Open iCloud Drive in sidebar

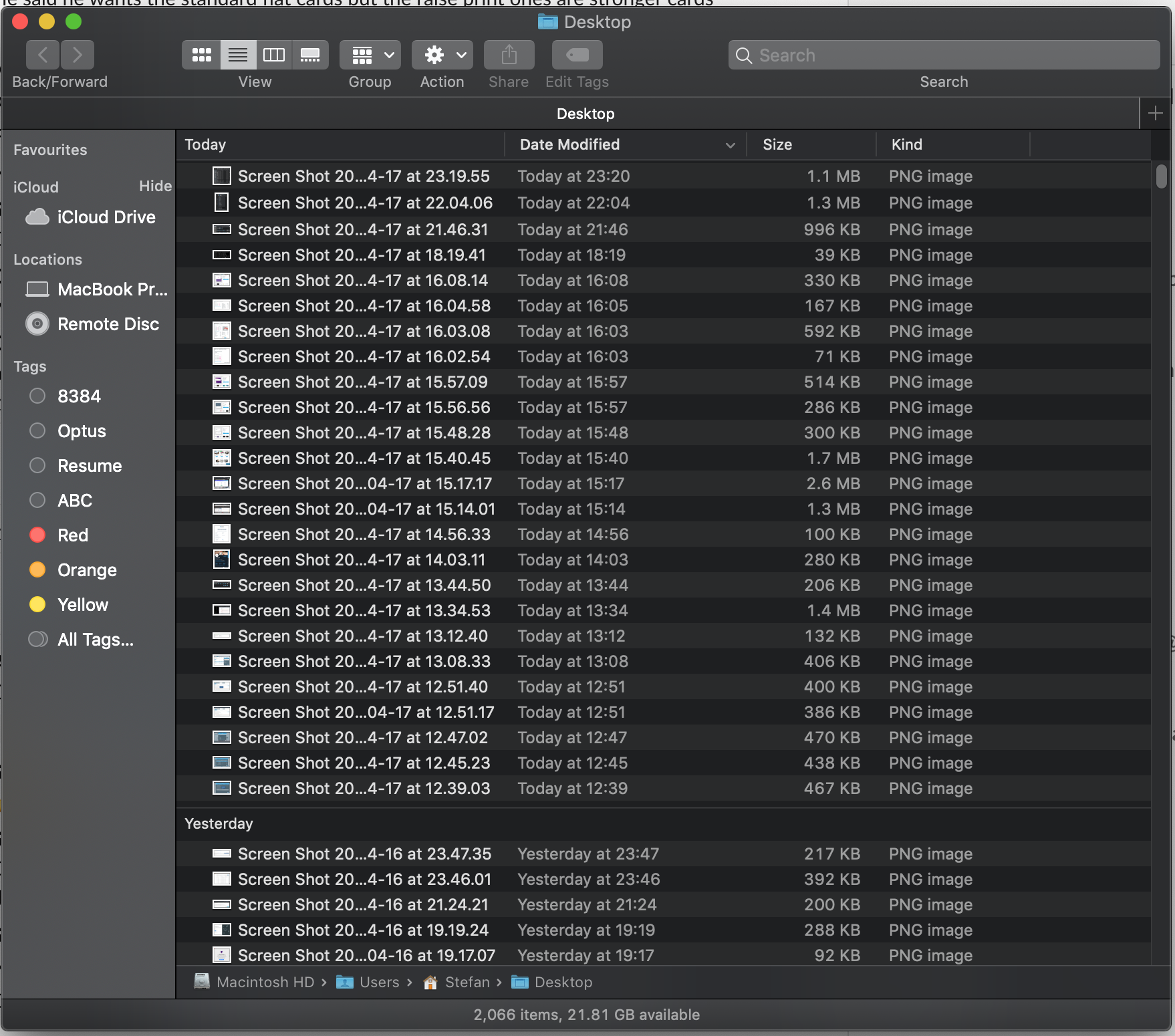[x=90, y=217]
